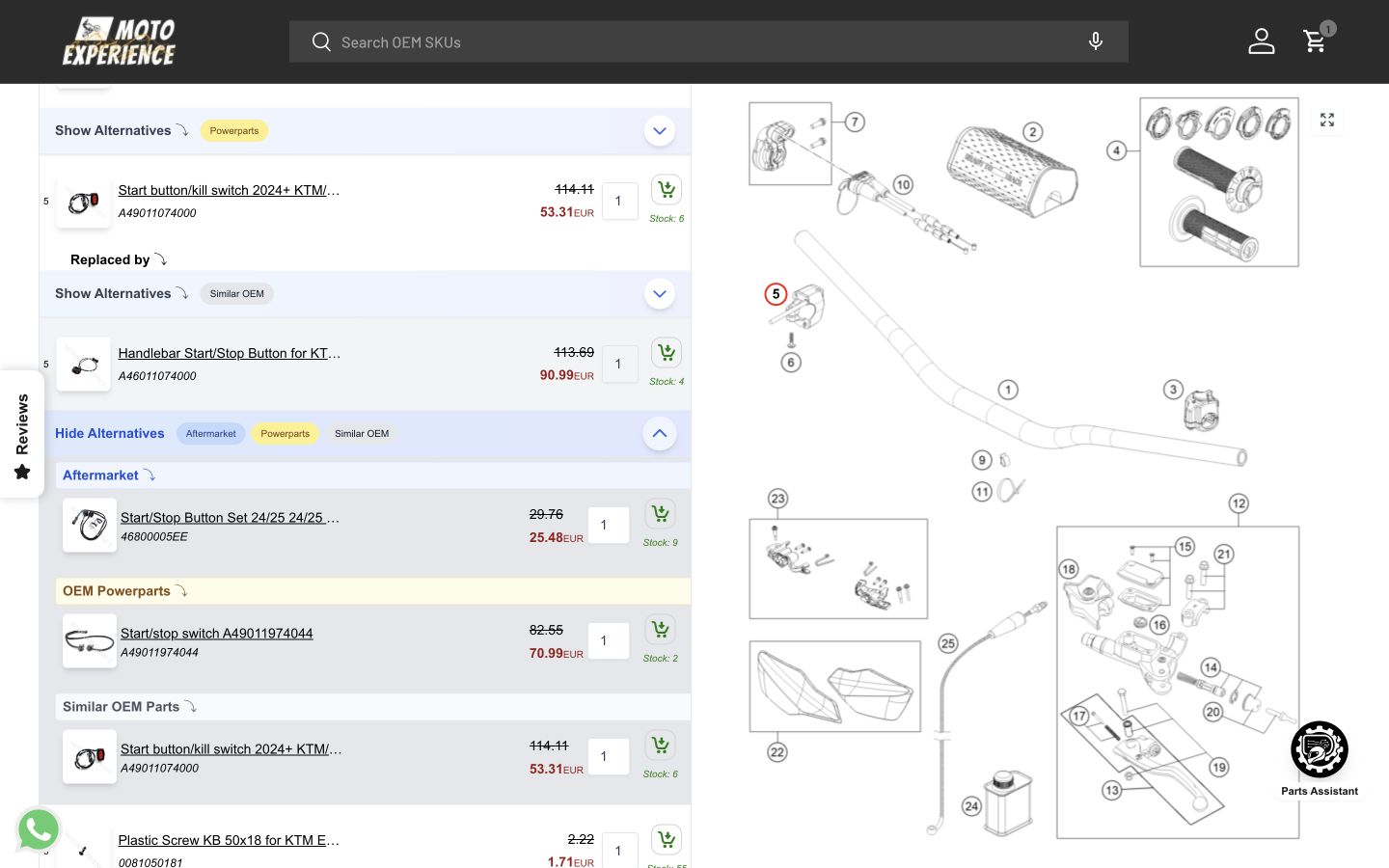Edit quantity for Start/Stop Button Set

[609, 526]
